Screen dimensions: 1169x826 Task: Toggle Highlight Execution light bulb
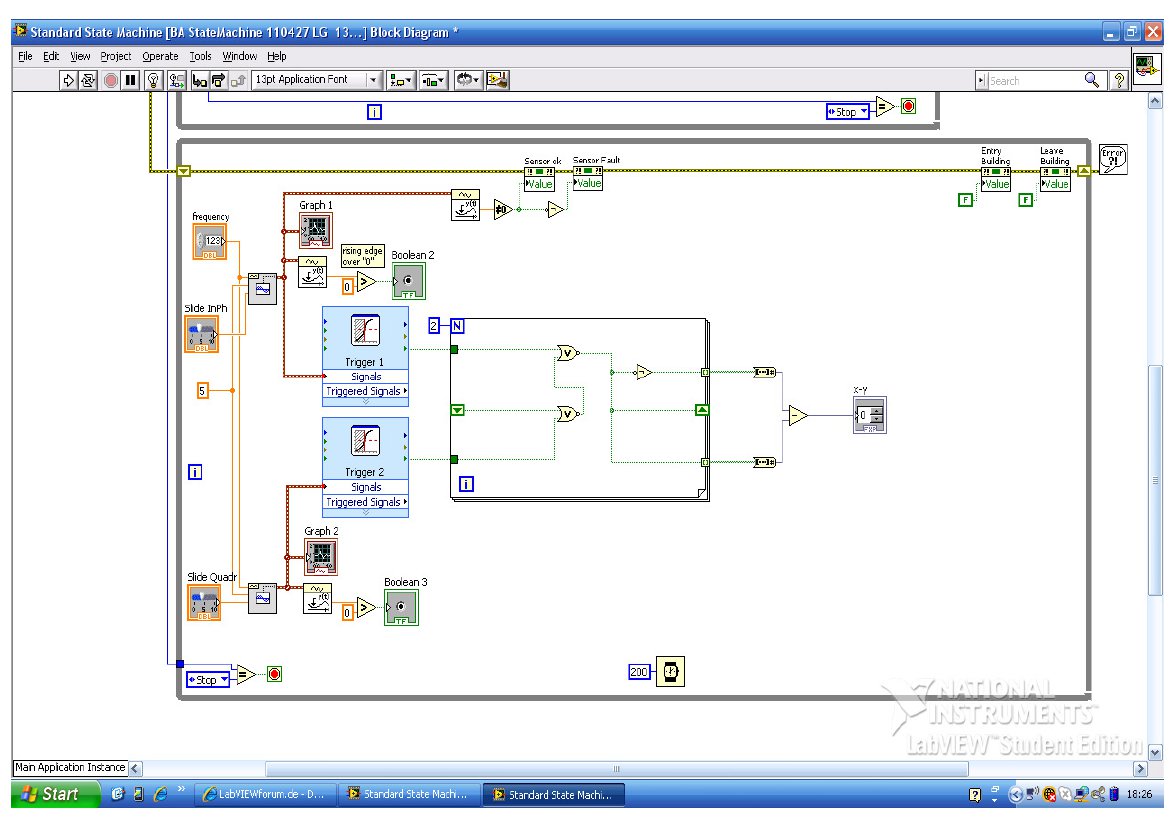(x=154, y=80)
